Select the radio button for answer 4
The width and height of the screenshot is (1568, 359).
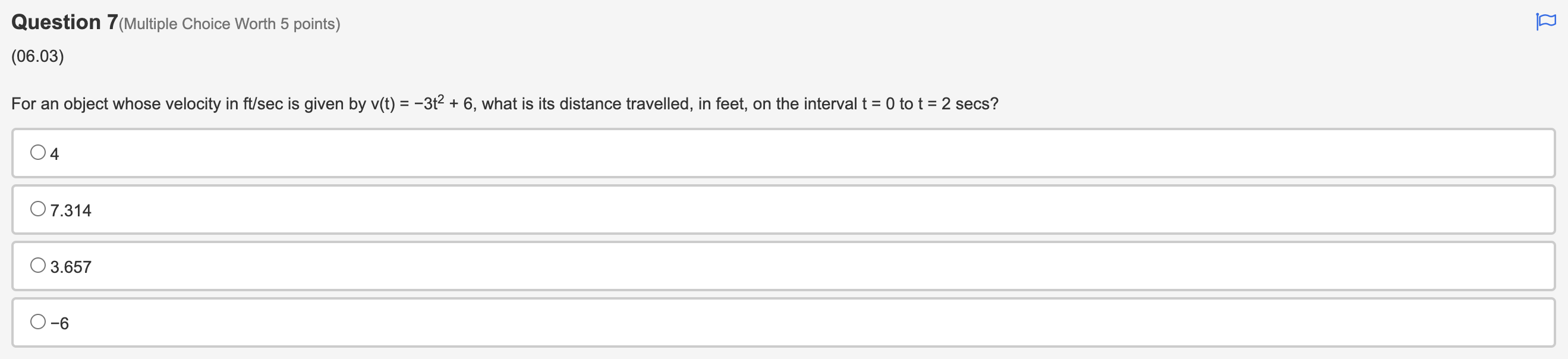pyautogui.click(x=37, y=152)
